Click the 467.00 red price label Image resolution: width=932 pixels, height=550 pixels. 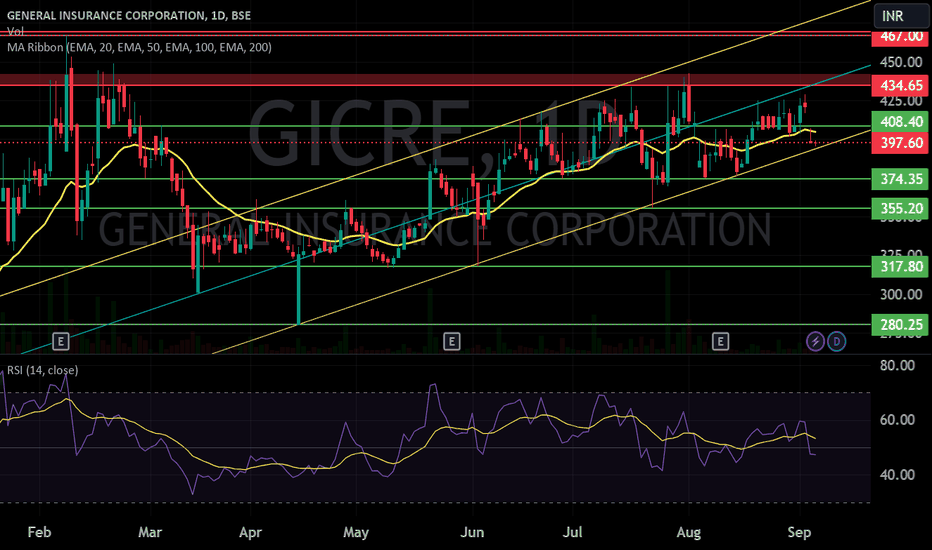coord(900,37)
